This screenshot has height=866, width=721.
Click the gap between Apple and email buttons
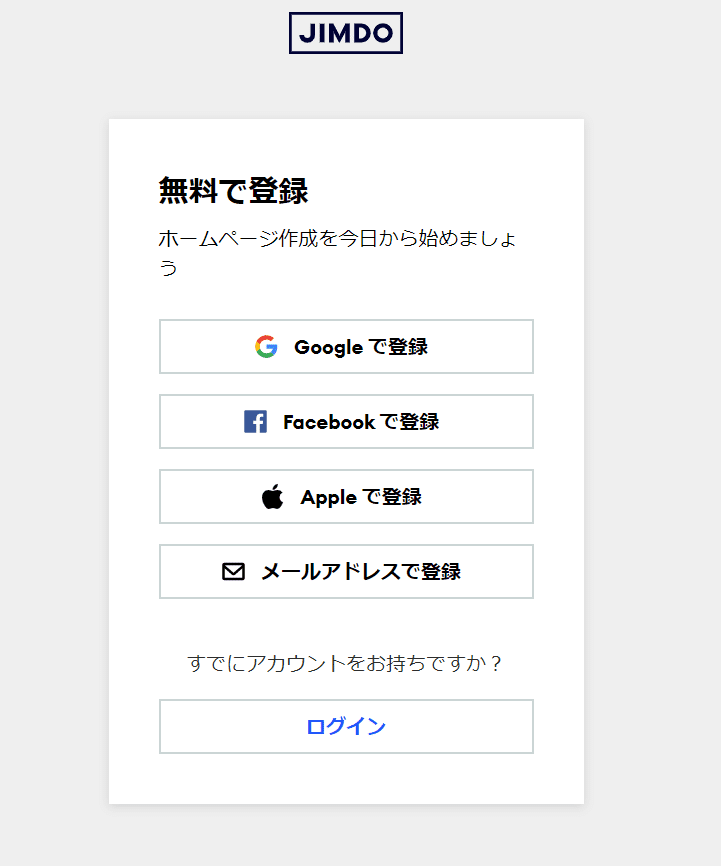coord(346,534)
